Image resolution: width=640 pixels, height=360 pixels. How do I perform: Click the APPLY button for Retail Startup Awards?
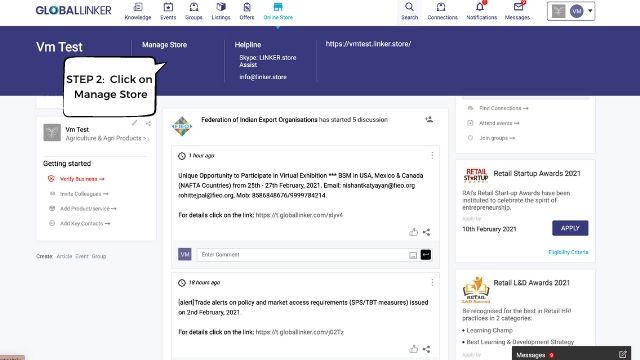tap(570, 228)
